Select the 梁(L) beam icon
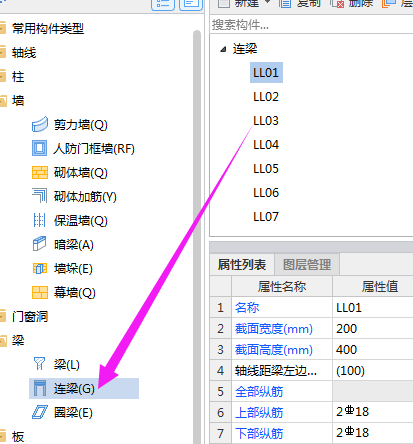This screenshot has height=444, width=413. tap(39, 364)
